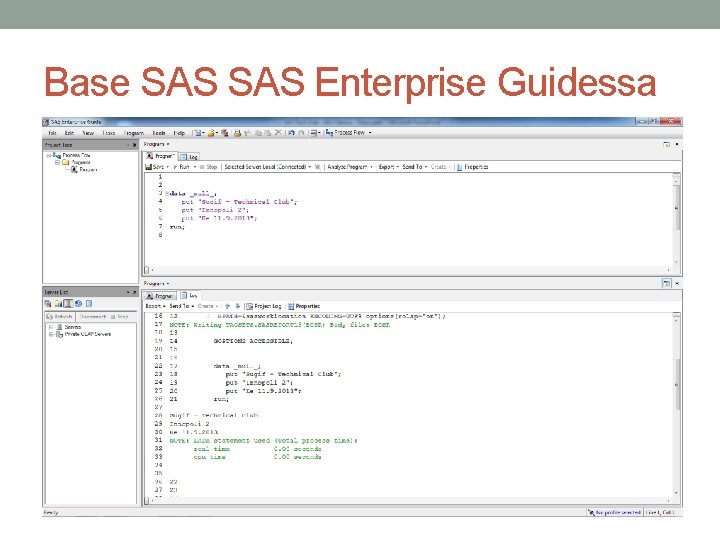Open the Tools menu
Image resolution: width=720 pixels, height=540 pixels.
click(x=159, y=133)
